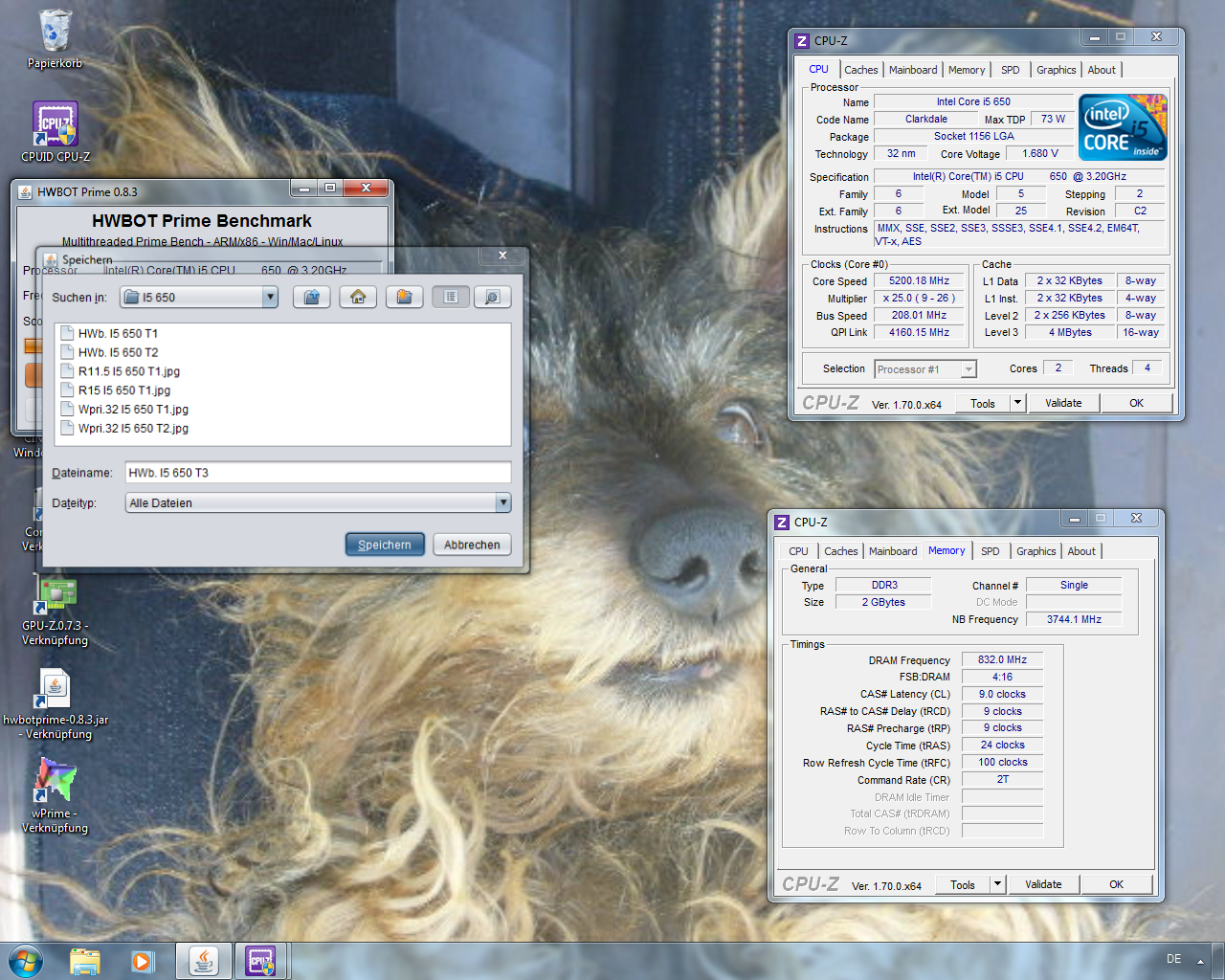This screenshot has width=1225, height=980.
Task: Click OK in Memory CPU-Z window
Action: (x=1116, y=884)
